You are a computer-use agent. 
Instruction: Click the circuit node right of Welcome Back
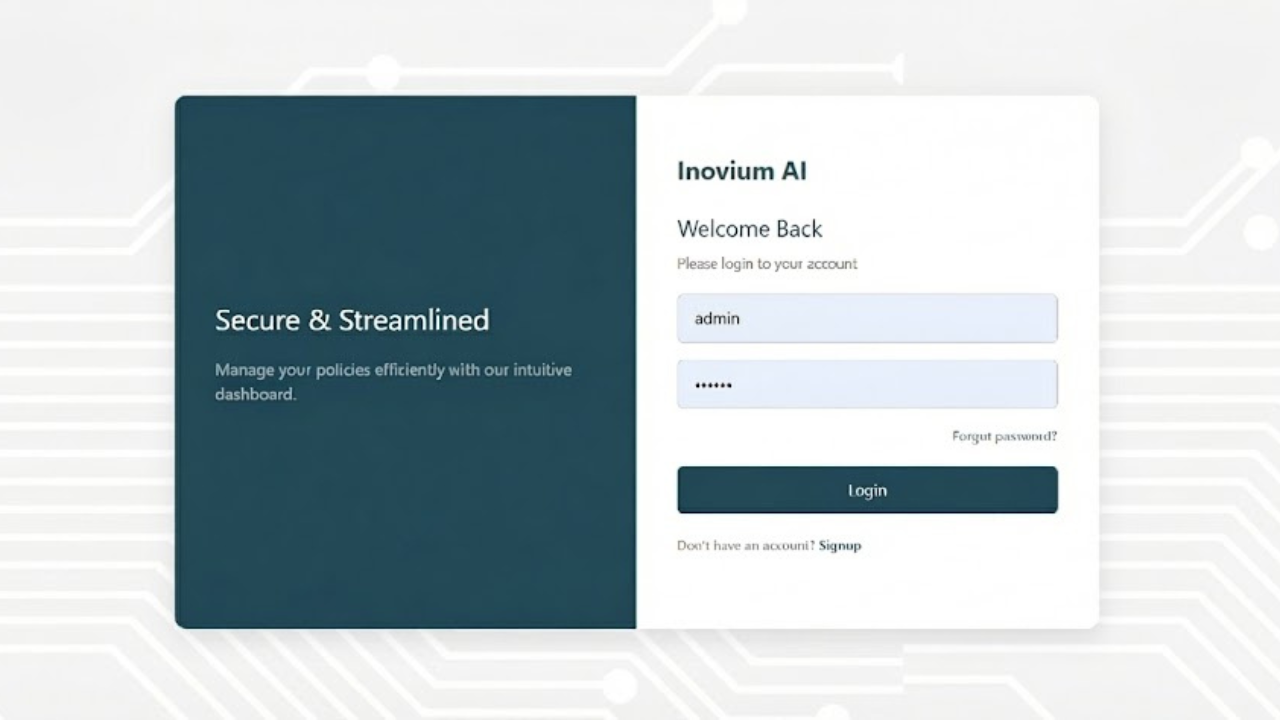(1260, 232)
